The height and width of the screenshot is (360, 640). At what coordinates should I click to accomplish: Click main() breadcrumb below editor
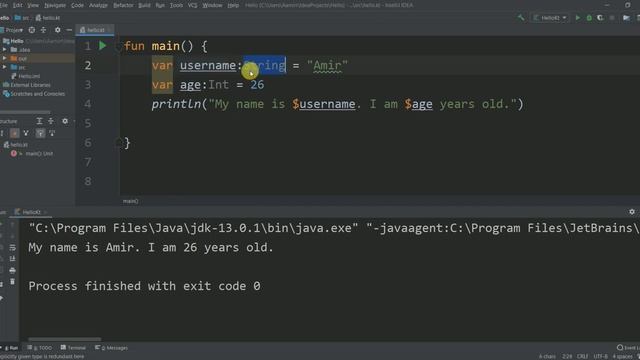(131, 201)
